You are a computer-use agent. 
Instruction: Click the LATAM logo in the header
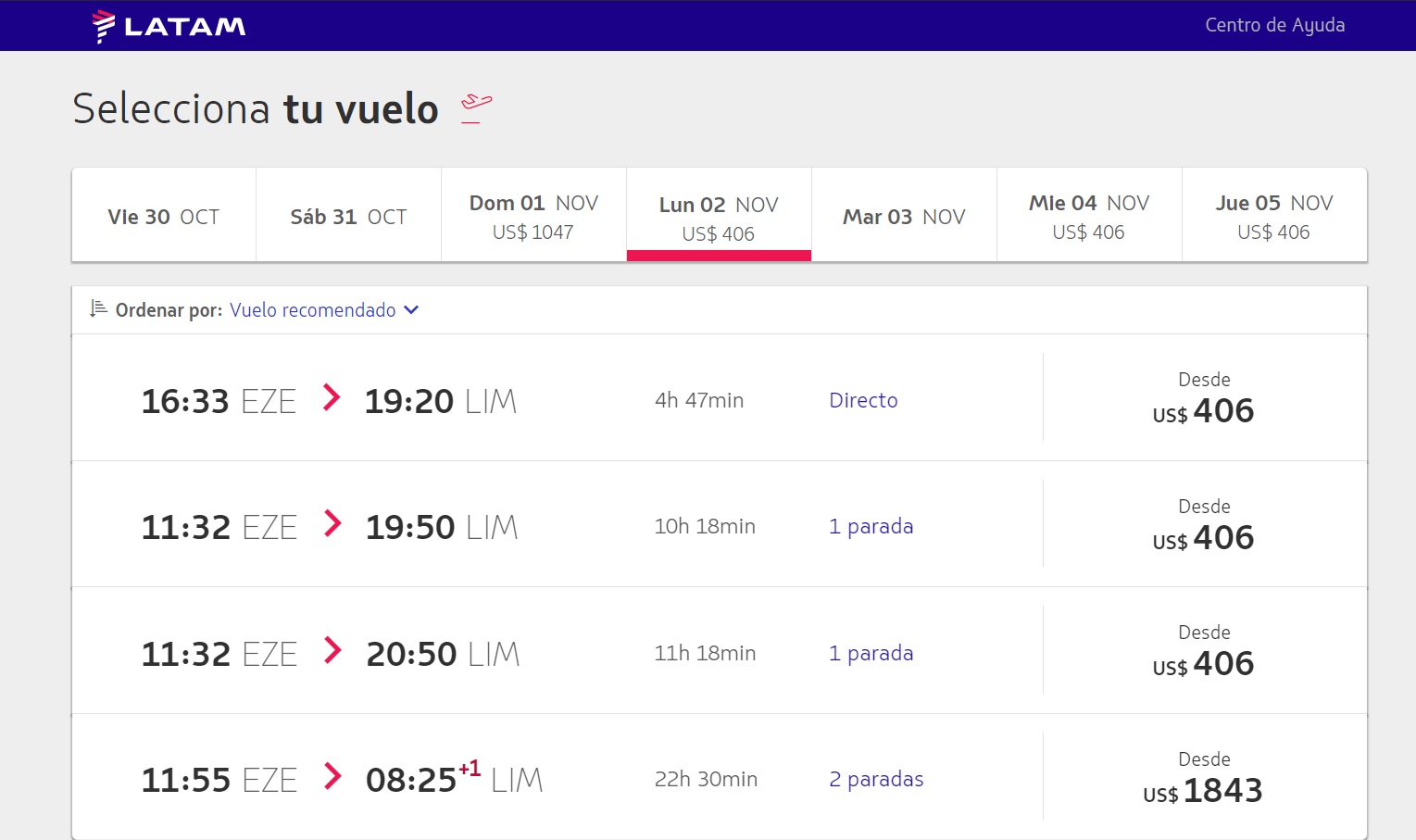coord(169,26)
